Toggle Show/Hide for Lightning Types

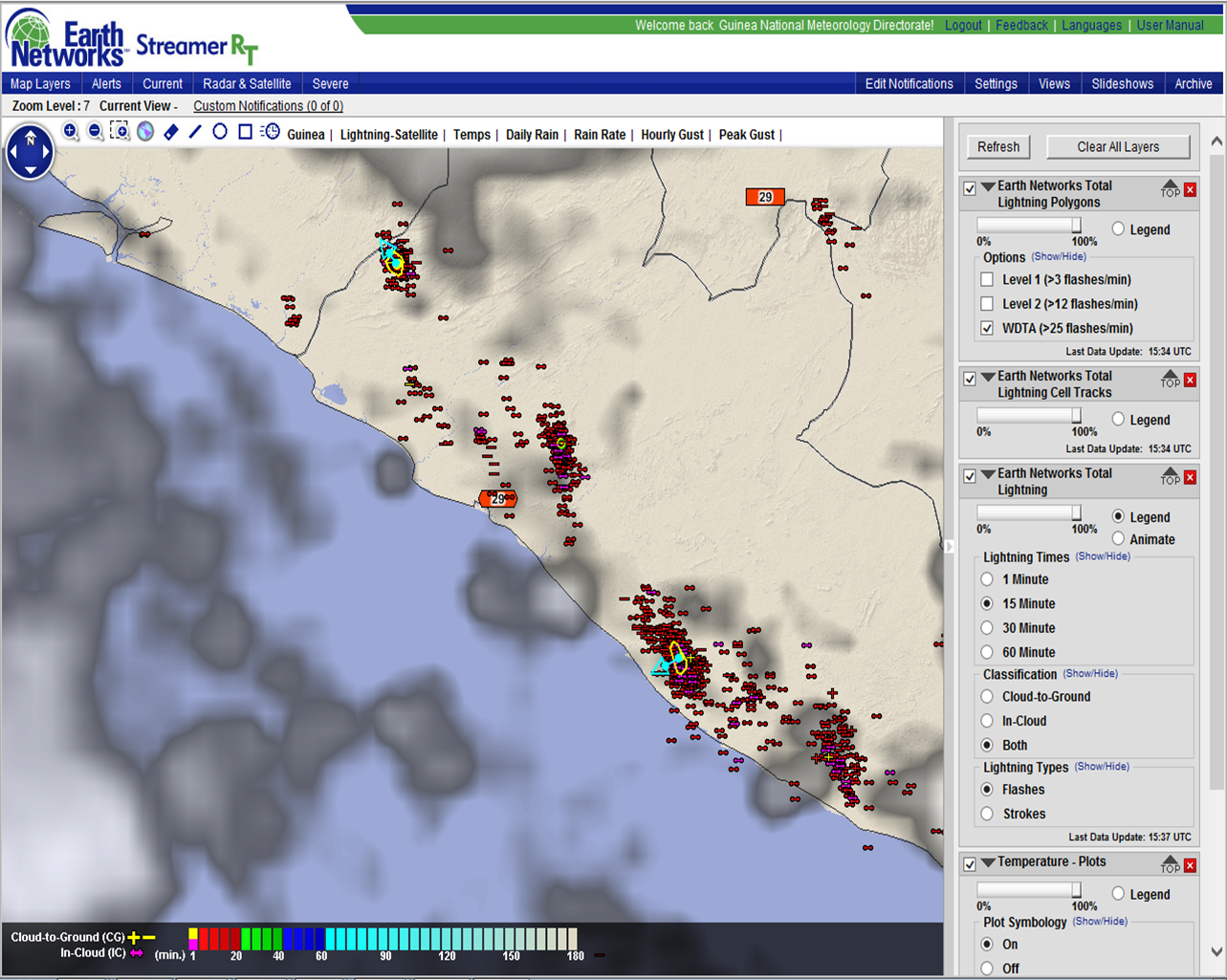click(x=1102, y=766)
